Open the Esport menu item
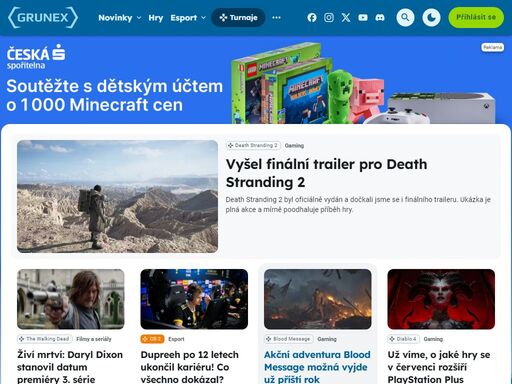This screenshot has height=384, width=512. point(184,18)
